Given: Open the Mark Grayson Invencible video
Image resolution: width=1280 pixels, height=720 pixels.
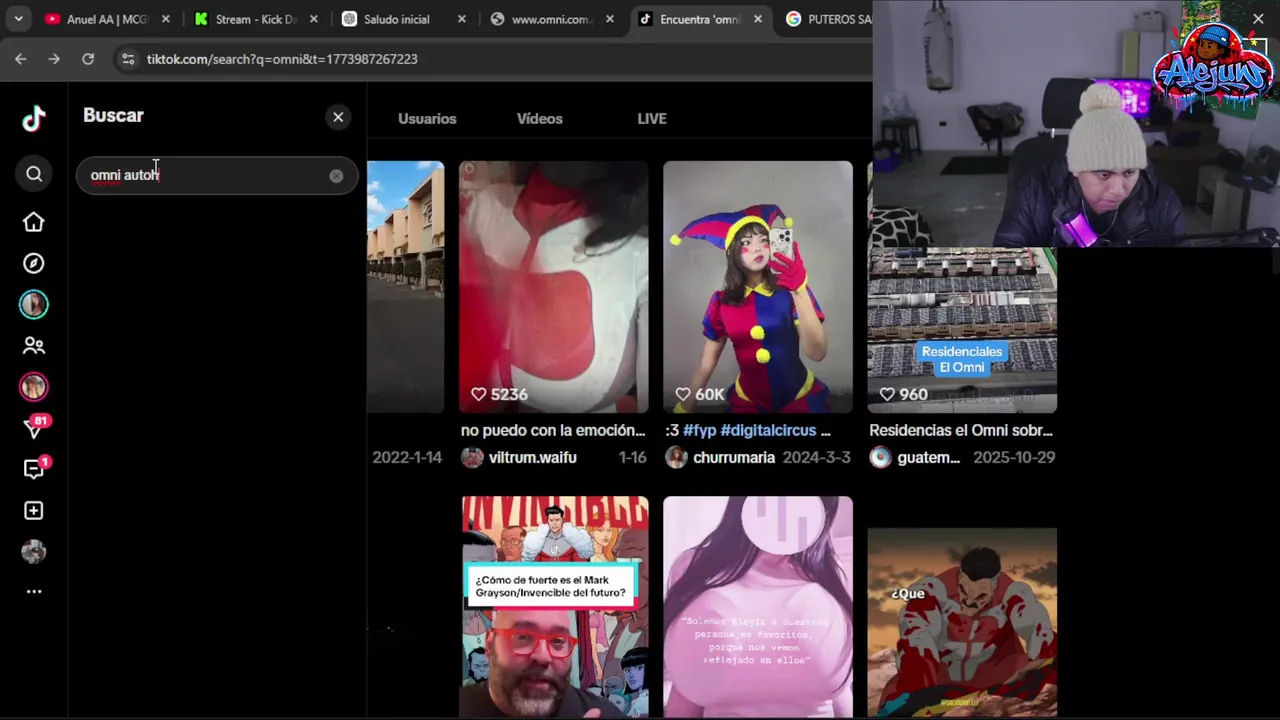Looking at the screenshot, I should tap(555, 607).
